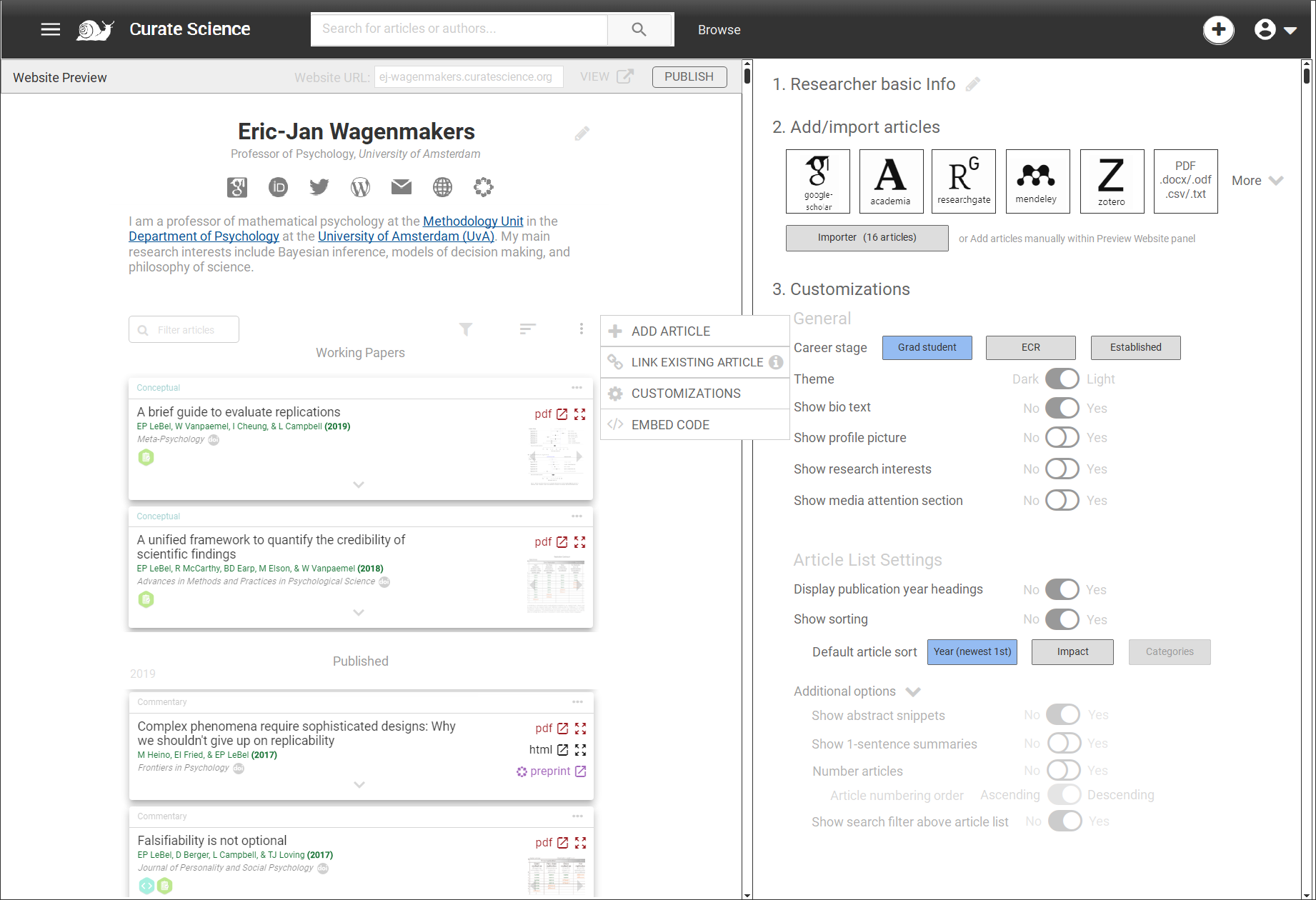The height and width of the screenshot is (900, 1316).
Task: Click the Website URL input field
Action: [x=469, y=76]
